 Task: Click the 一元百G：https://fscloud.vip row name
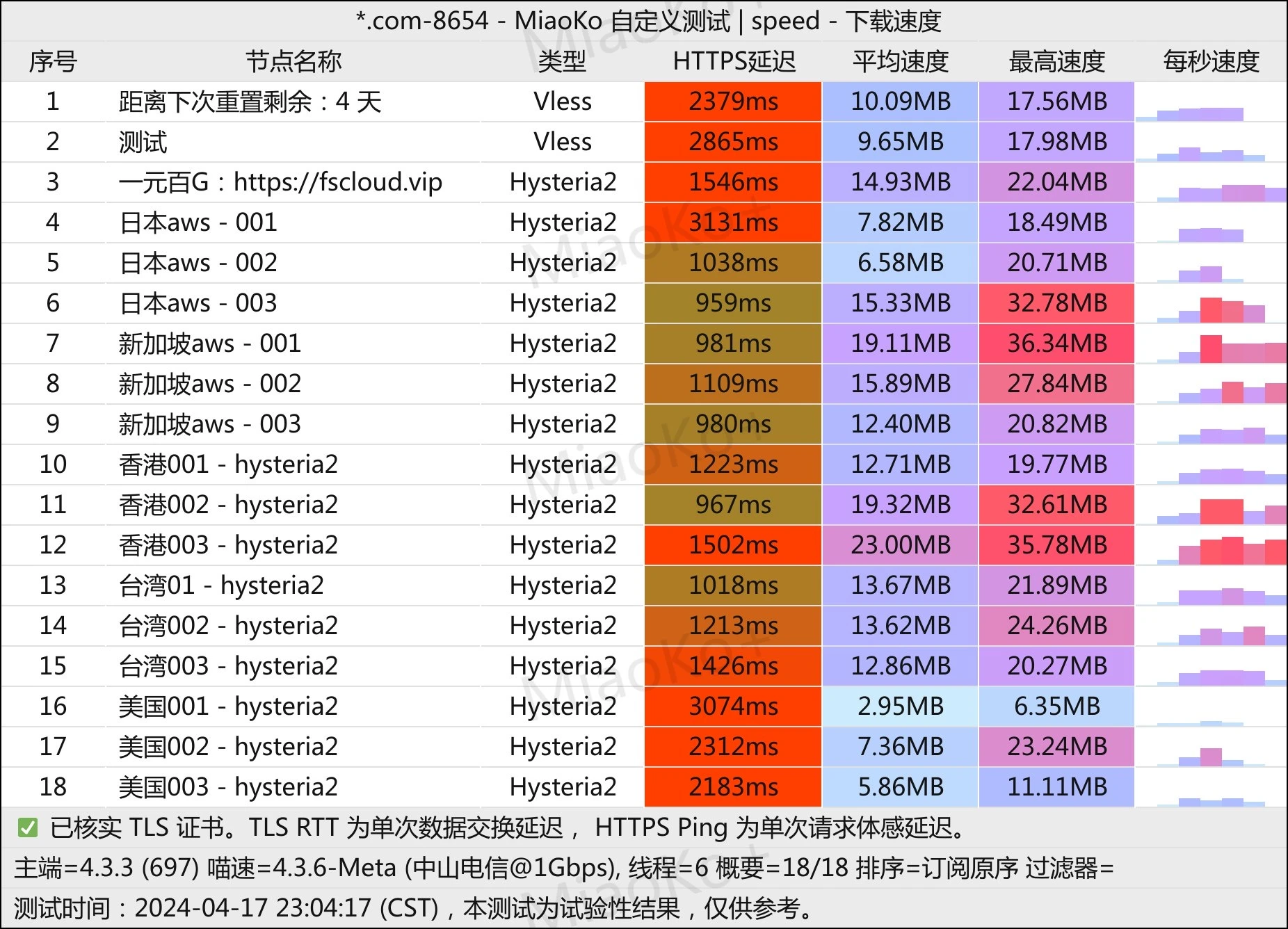[x=280, y=182]
